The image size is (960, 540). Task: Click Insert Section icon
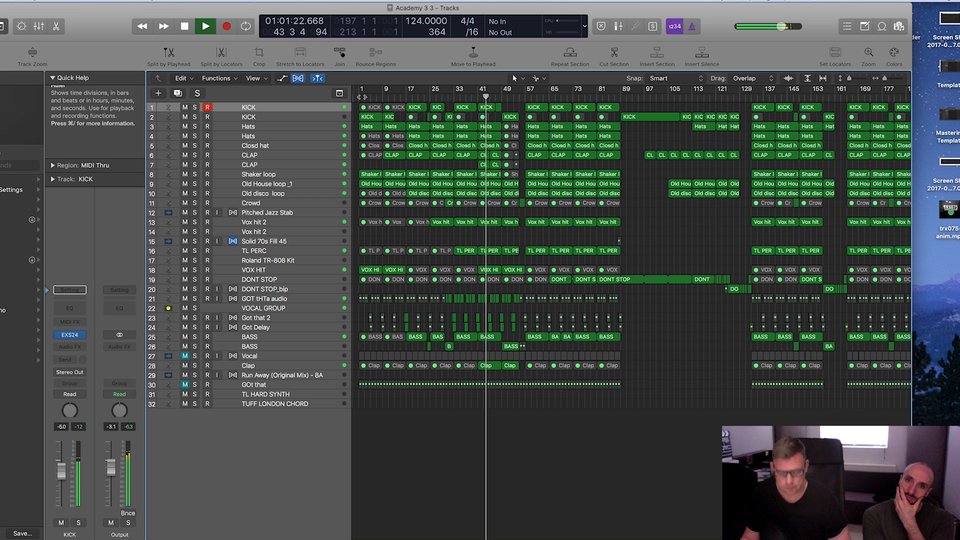point(657,53)
